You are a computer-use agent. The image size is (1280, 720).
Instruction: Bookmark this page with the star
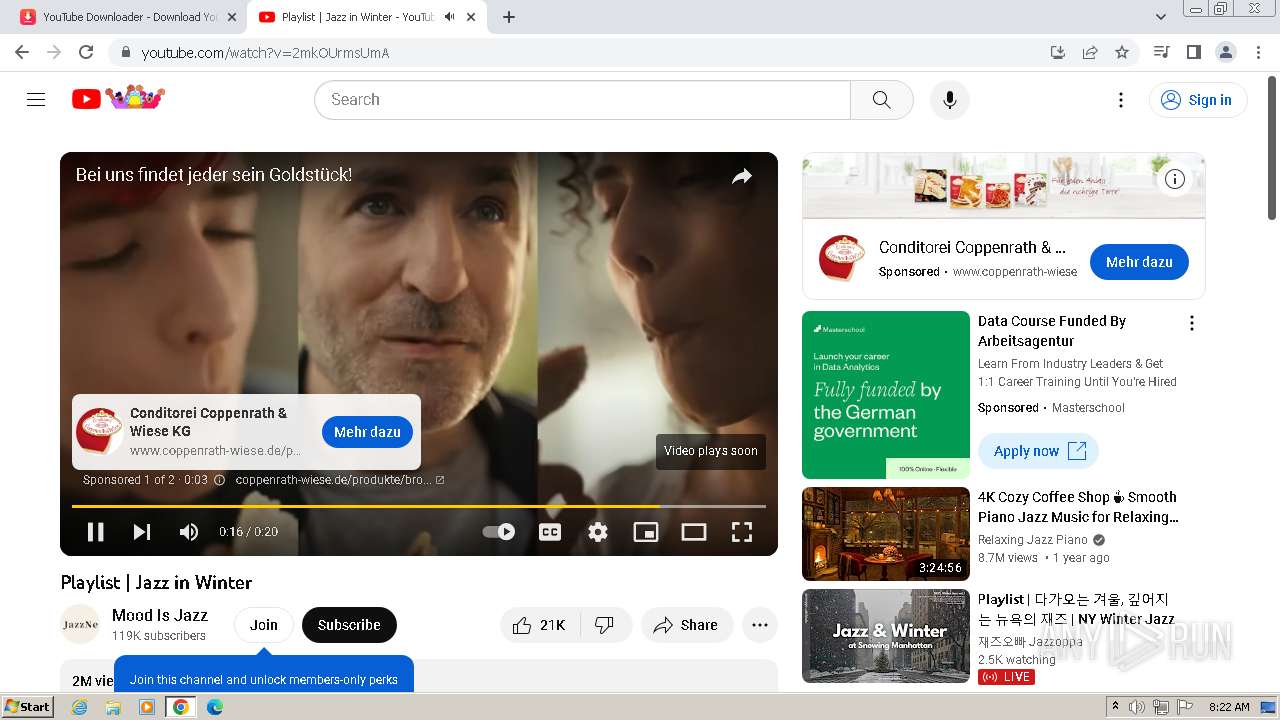click(x=1122, y=52)
